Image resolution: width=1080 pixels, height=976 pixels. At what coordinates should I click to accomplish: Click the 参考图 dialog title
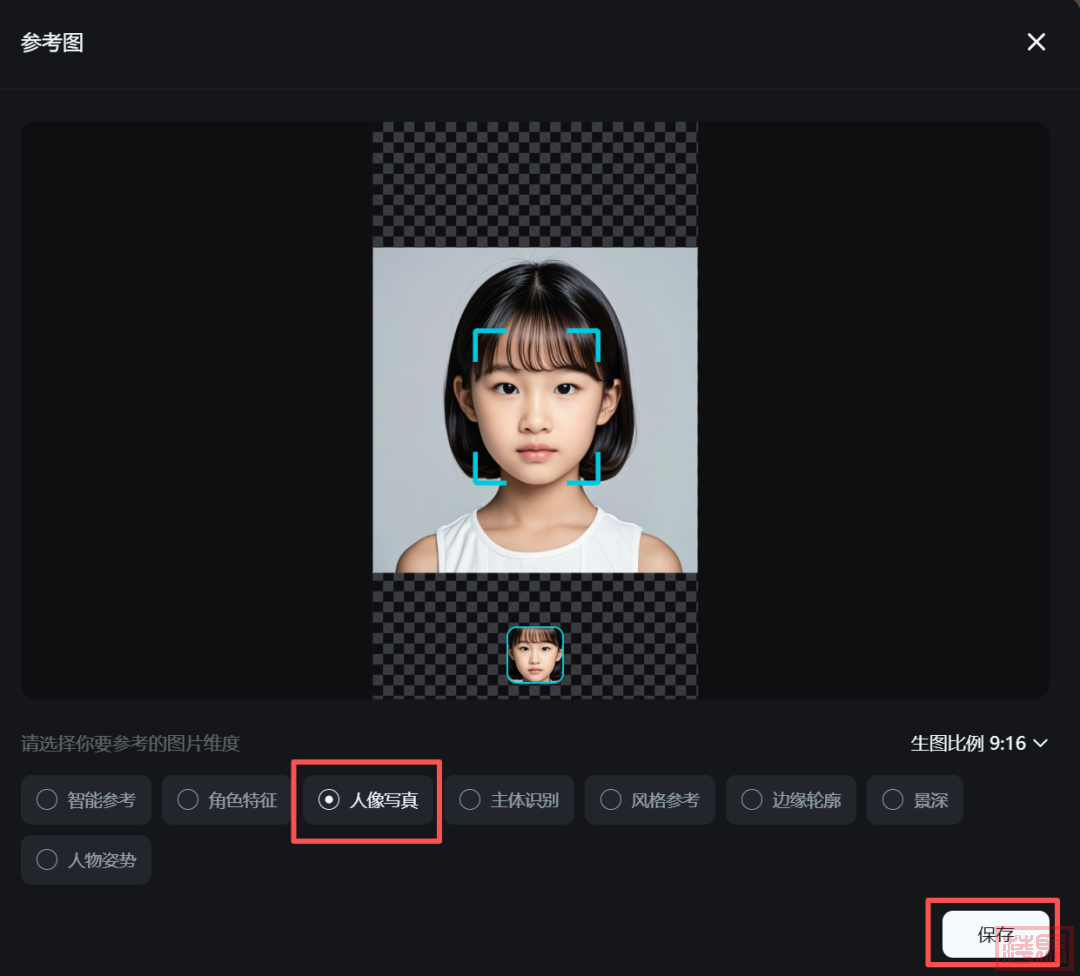coord(52,43)
